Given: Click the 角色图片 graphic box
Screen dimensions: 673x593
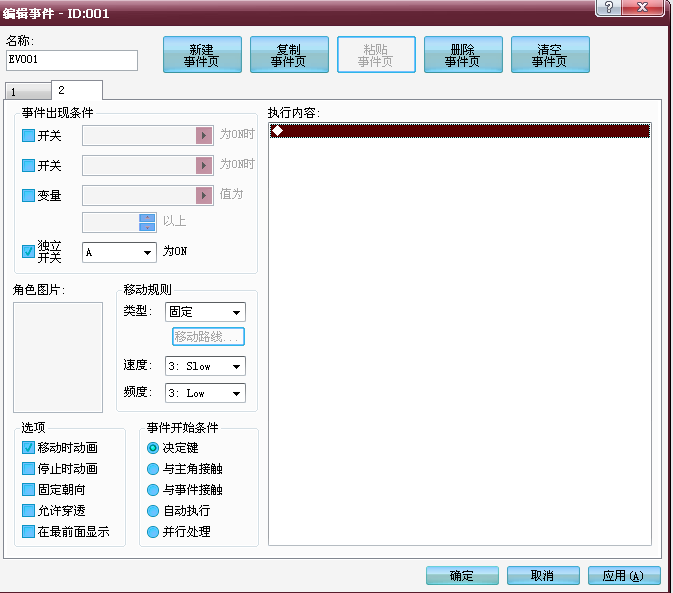Looking at the screenshot, I should pyautogui.click(x=58, y=357).
